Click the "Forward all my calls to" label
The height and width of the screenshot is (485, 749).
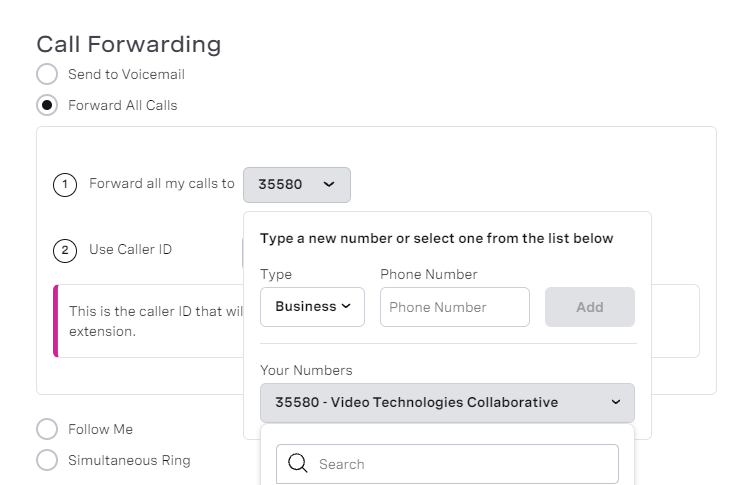point(162,184)
